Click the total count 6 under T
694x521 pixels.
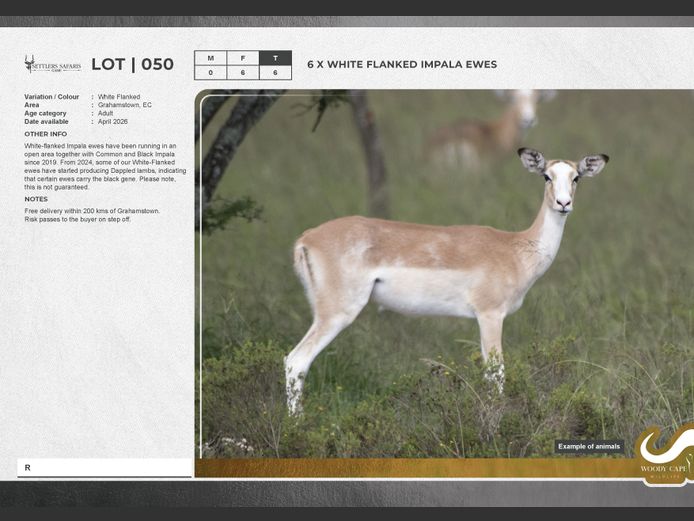coord(275,73)
